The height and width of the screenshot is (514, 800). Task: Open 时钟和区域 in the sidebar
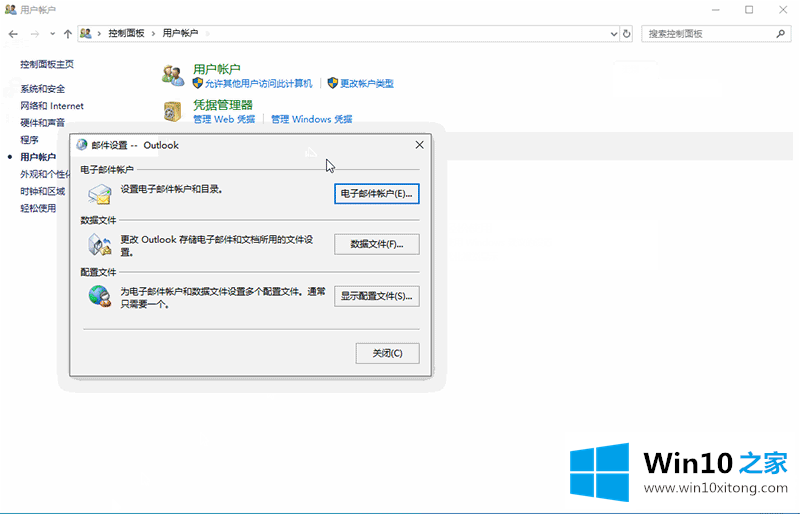pyautogui.click(x=42, y=191)
